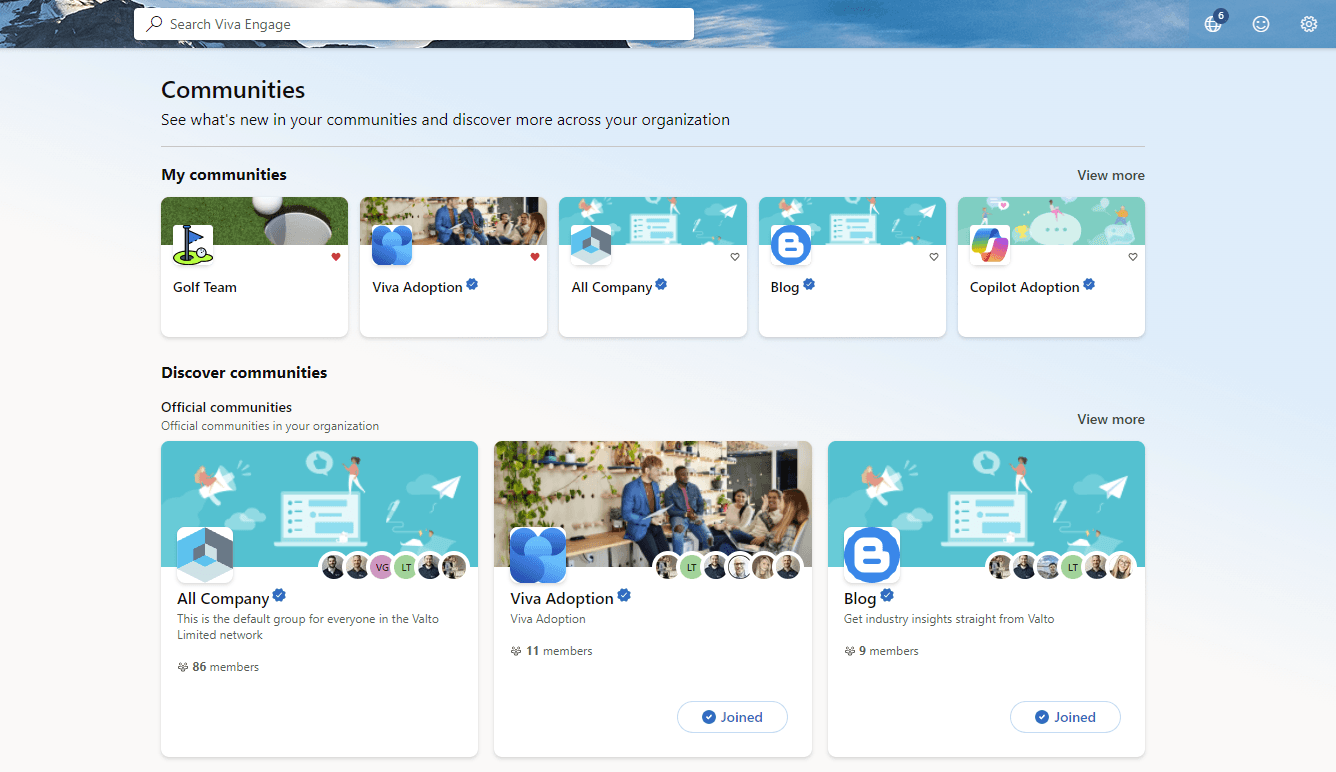Click the Search Viva Engage field
Viewport: 1336px width, 772px height.
point(414,24)
